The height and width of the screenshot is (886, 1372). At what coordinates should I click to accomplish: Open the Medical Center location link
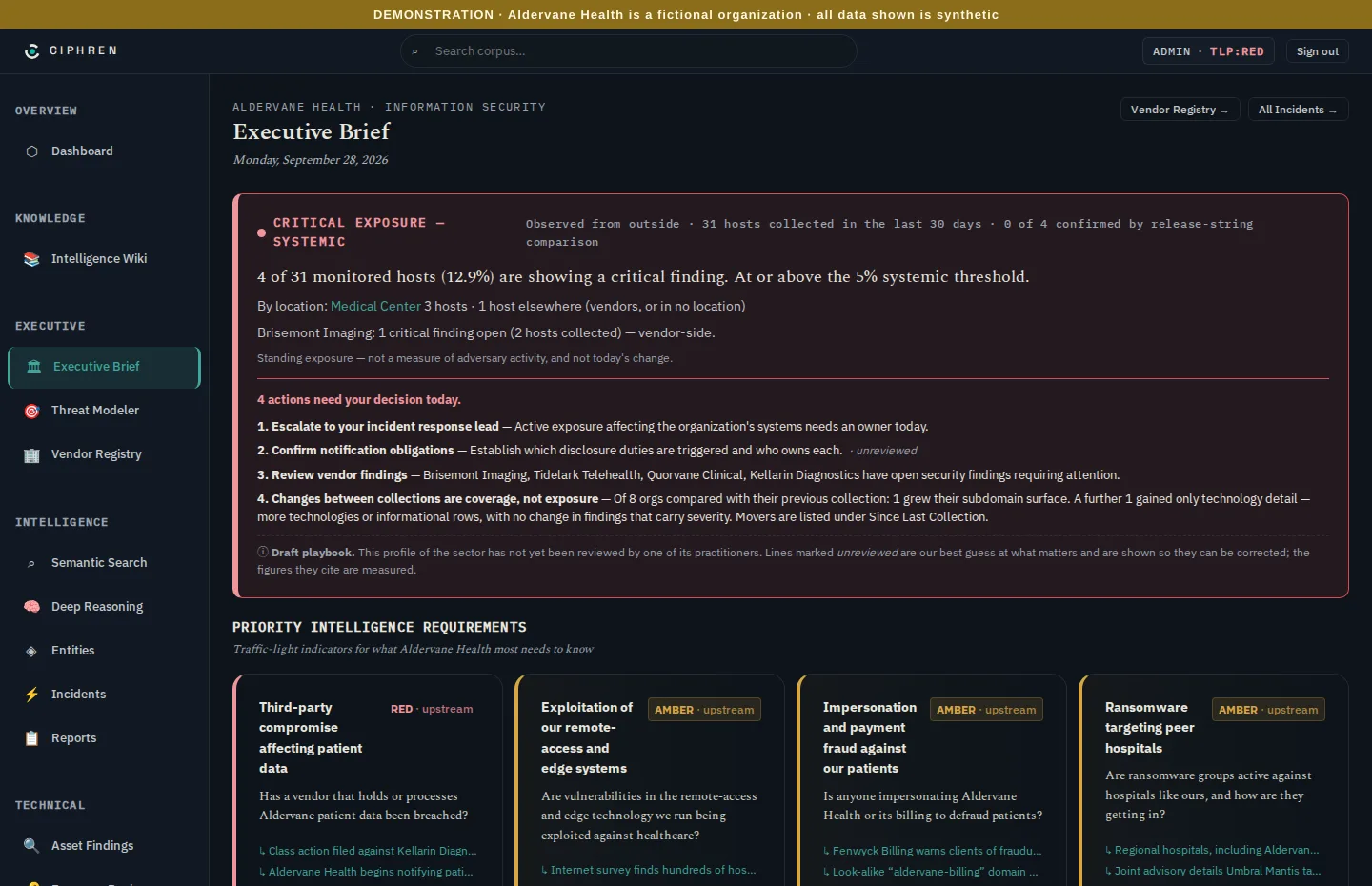pos(375,306)
